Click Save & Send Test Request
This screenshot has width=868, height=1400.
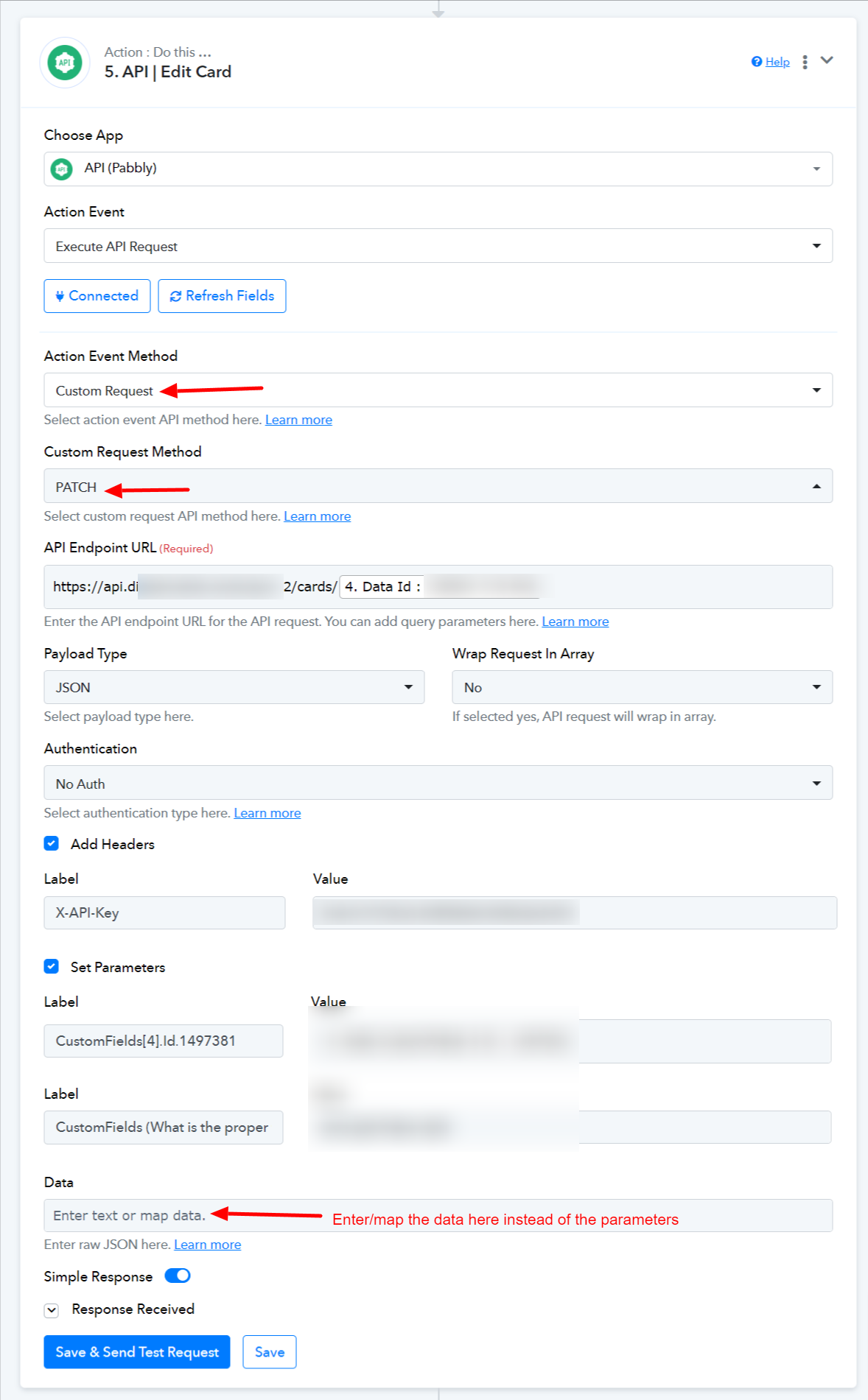click(137, 1352)
